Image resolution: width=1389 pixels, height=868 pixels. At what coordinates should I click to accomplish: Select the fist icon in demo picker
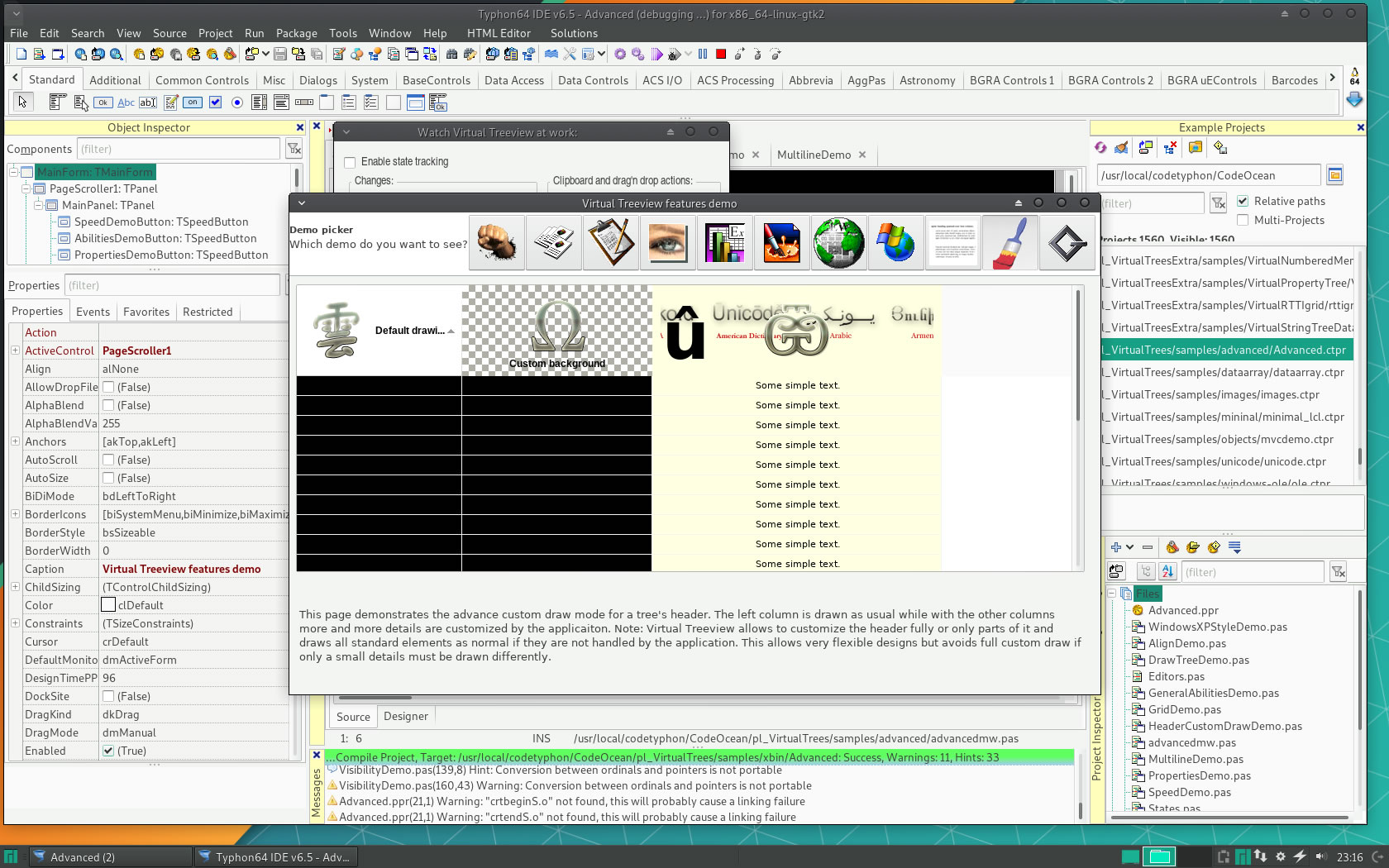click(497, 243)
